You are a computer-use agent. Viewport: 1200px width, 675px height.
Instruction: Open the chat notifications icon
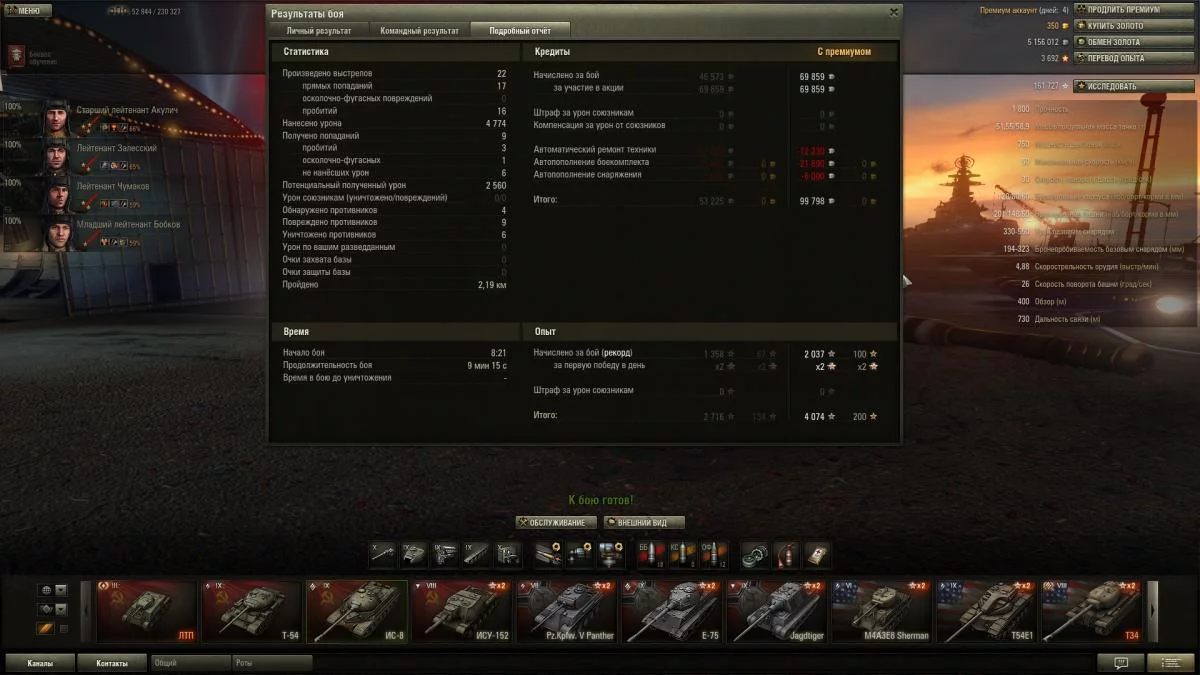pos(1120,662)
